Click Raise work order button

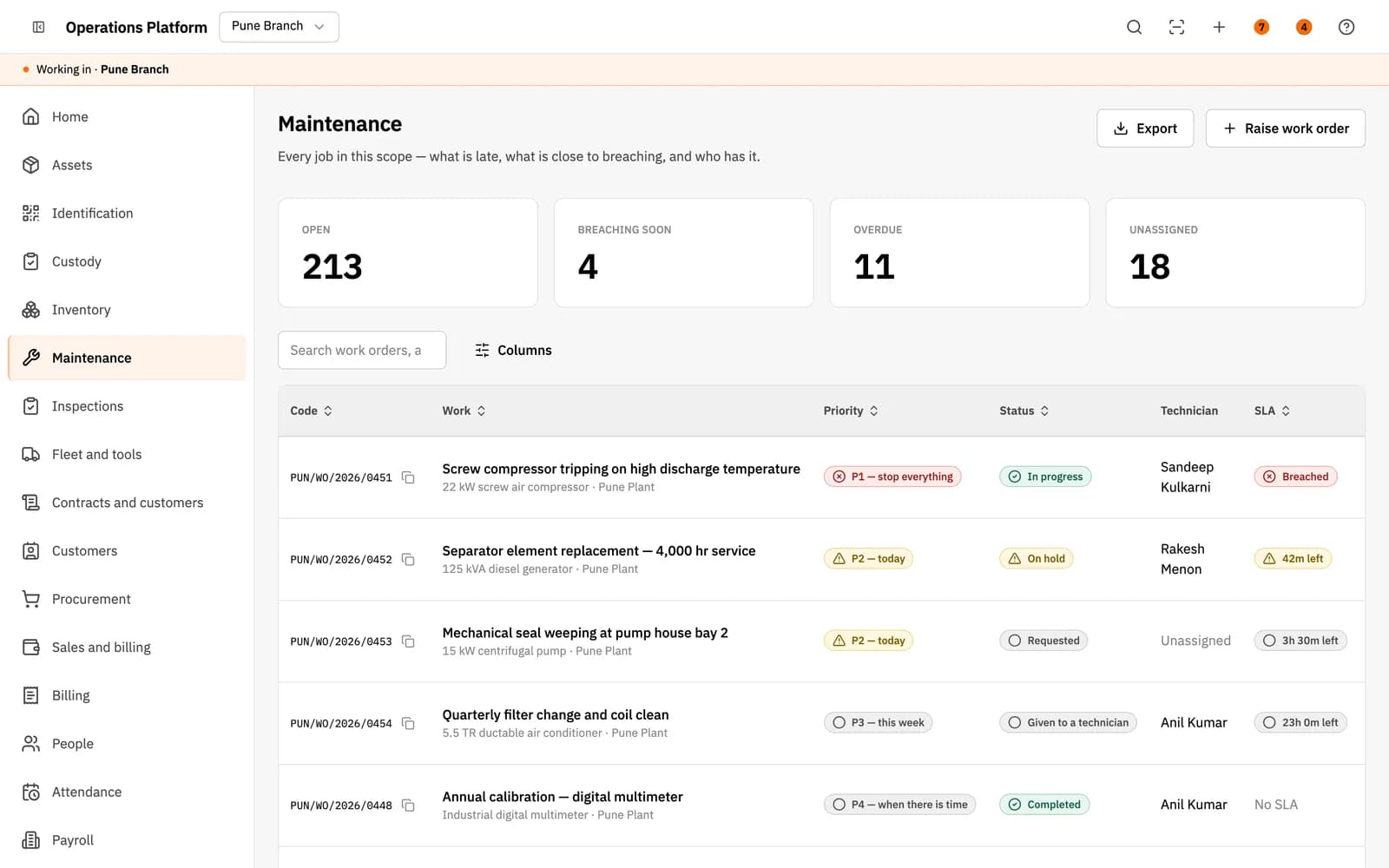click(x=1285, y=128)
